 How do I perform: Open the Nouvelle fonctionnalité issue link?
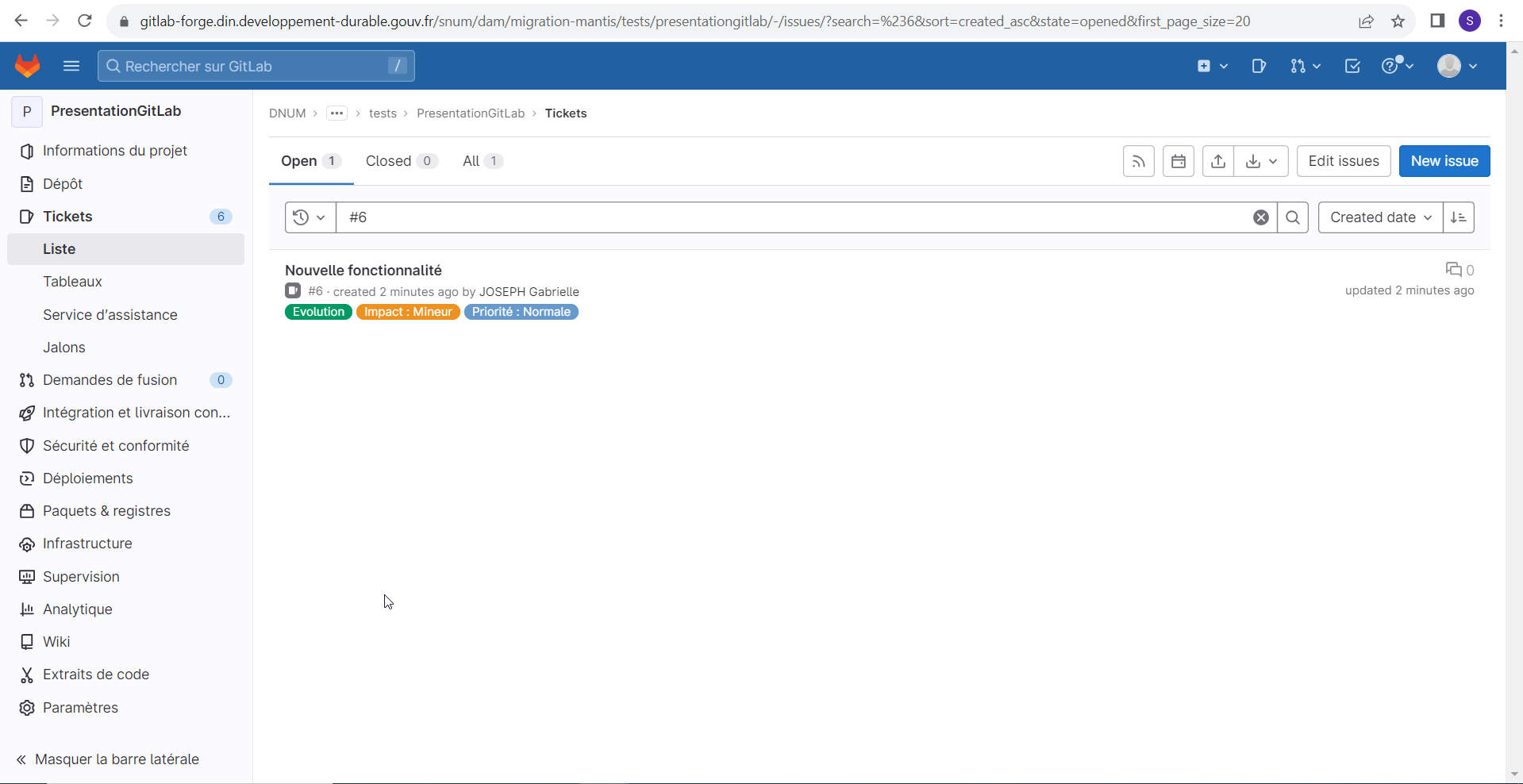[x=363, y=271]
